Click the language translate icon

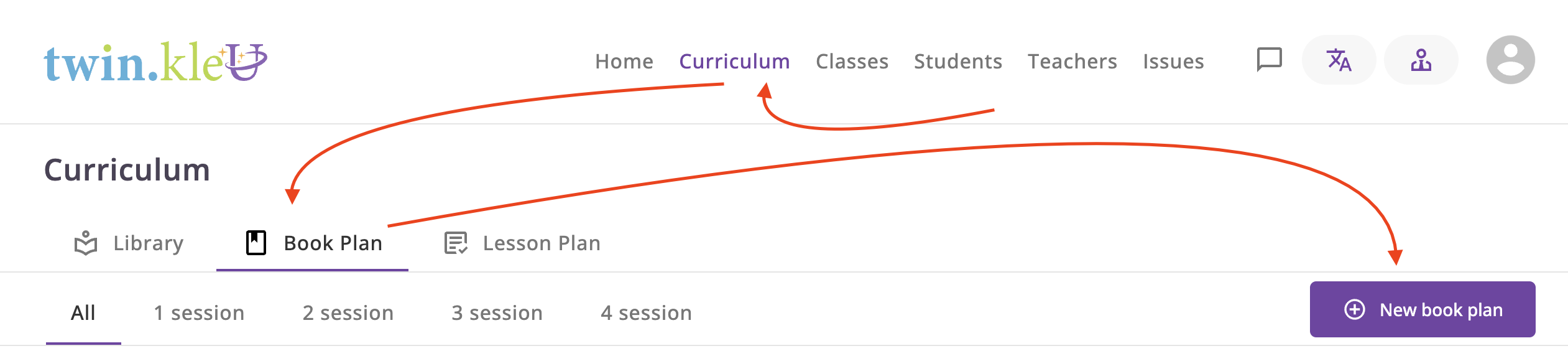[1339, 60]
